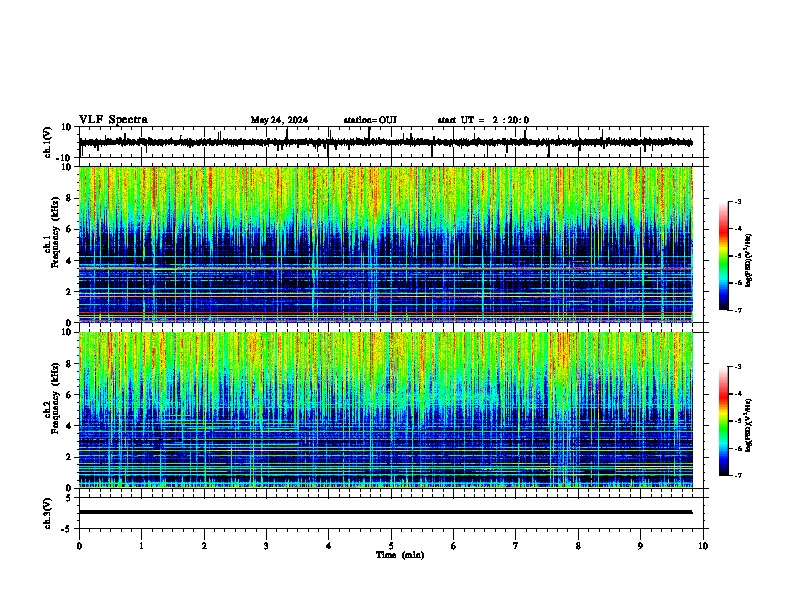The image size is (792, 612).
Task: Click the ch.1 spectrogram color bar
Action: (723, 256)
